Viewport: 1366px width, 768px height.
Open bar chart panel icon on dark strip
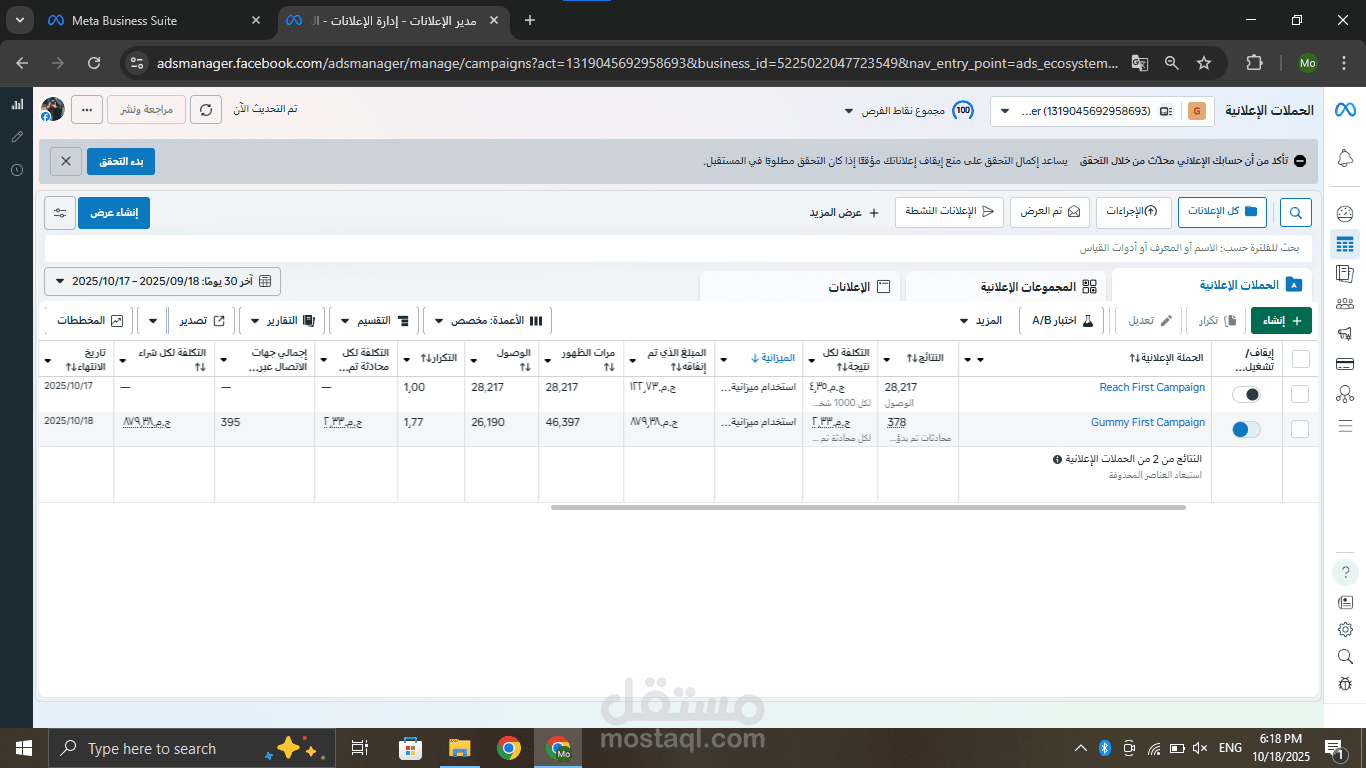pos(17,104)
